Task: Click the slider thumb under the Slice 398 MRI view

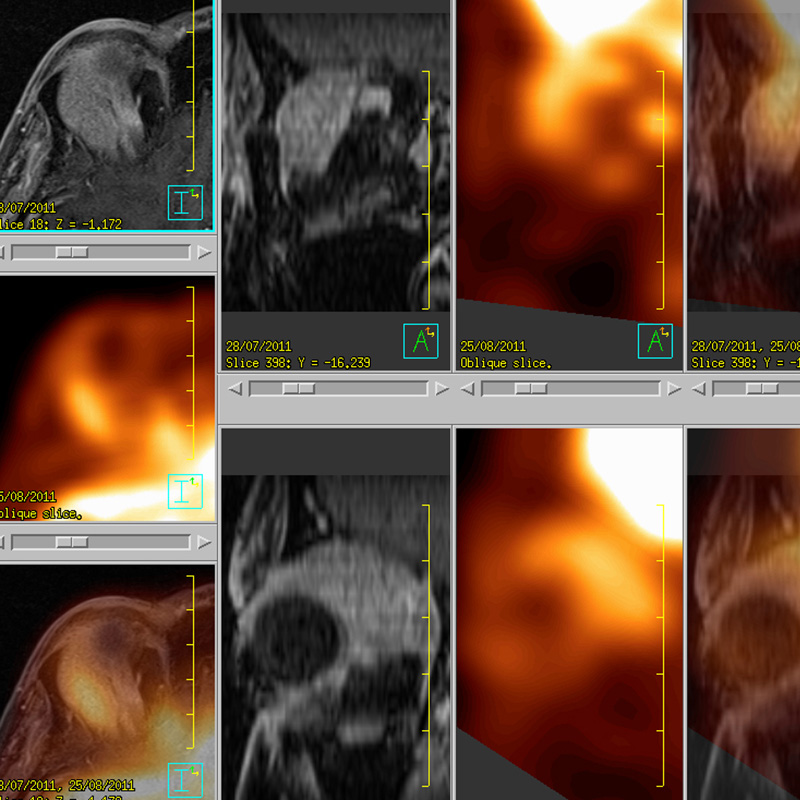Action: (x=299, y=389)
